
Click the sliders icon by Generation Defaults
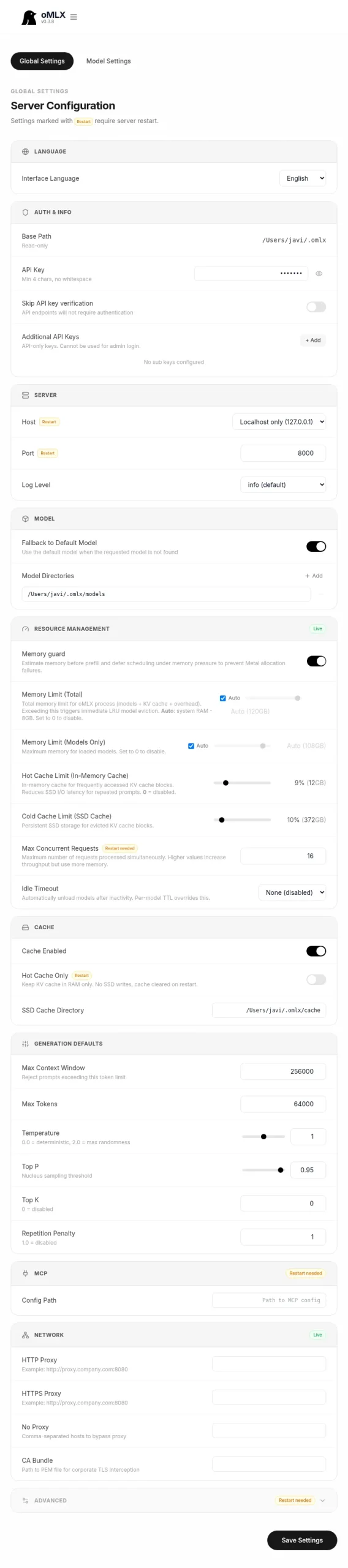[x=25, y=1043]
